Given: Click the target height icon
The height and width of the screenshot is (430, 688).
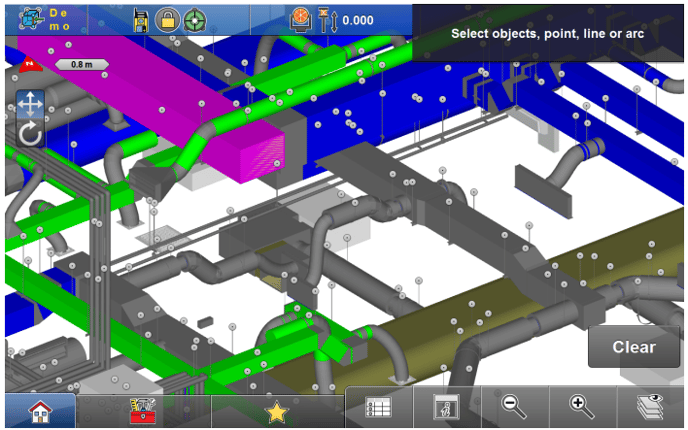Looking at the screenshot, I should (326, 19).
